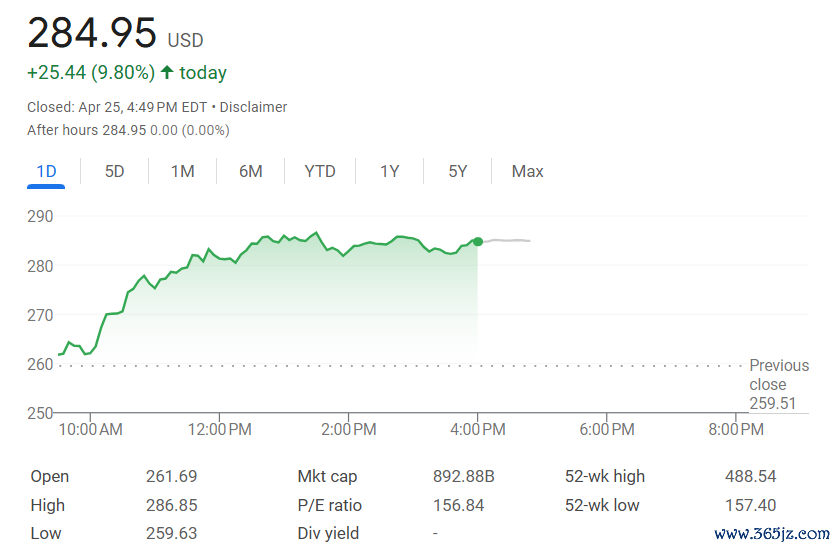This screenshot has height=549, width=837.
Task: Click the Div yield label
Action: point(328,533)
